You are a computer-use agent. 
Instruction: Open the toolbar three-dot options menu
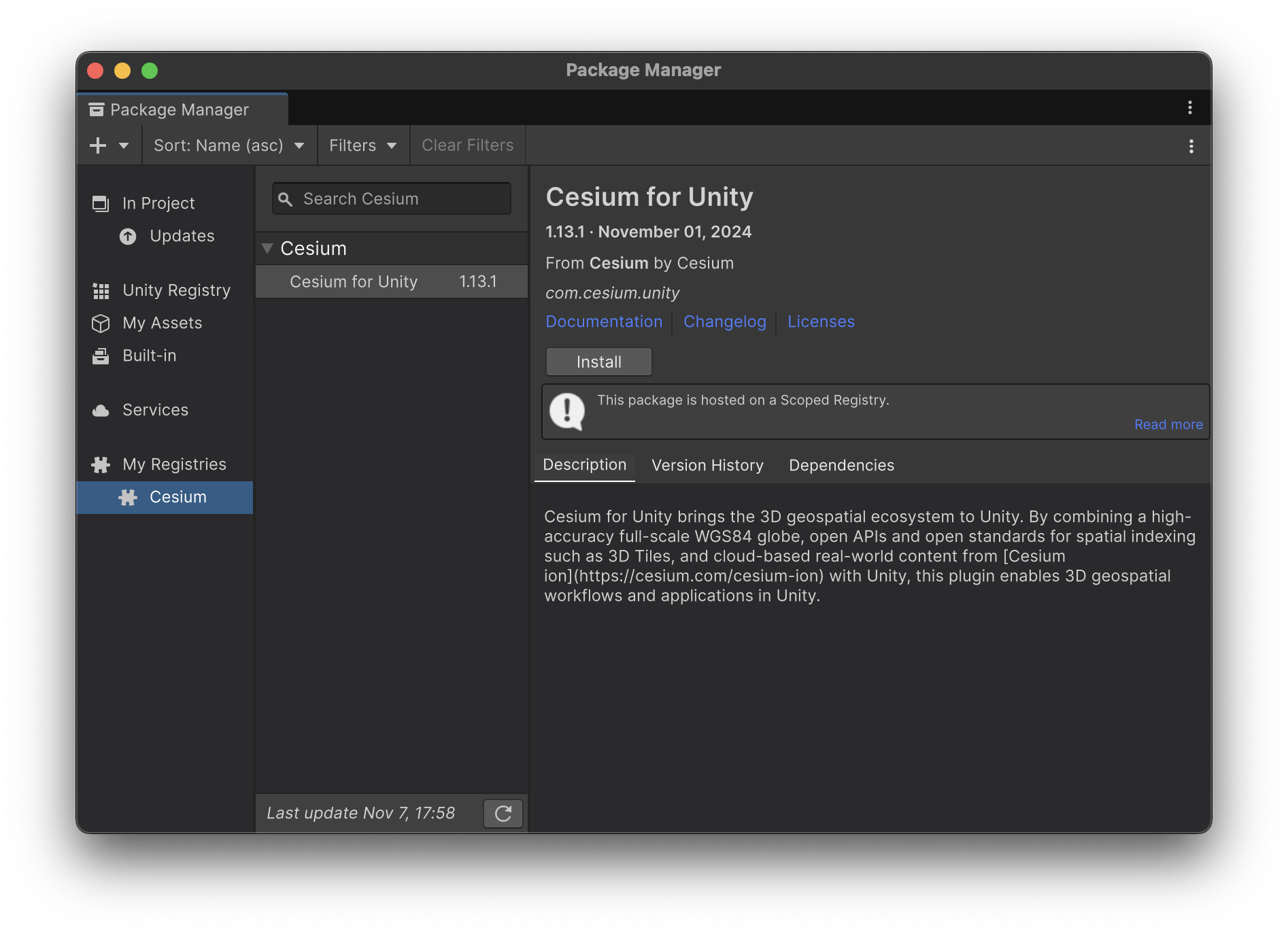click(1191, 146)
